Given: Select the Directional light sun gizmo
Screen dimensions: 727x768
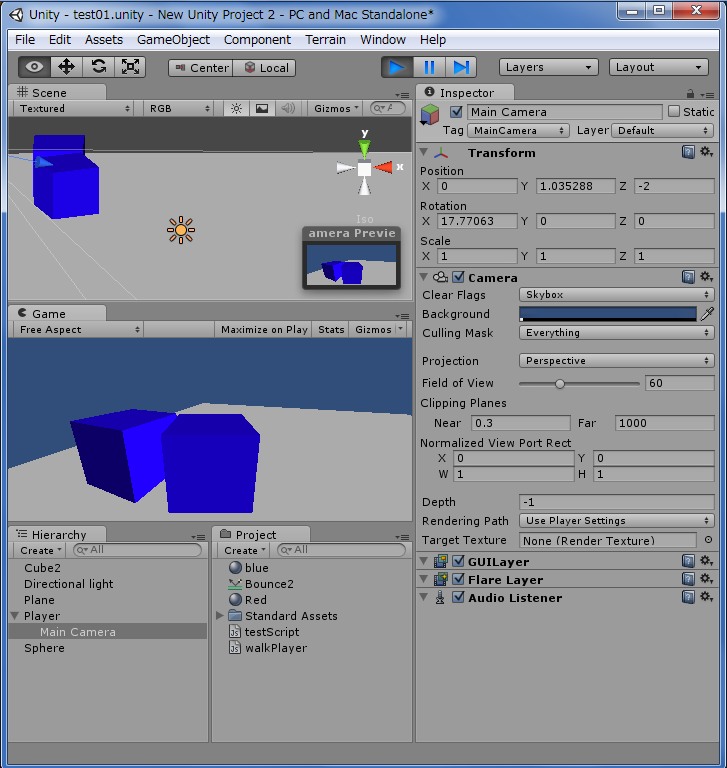Looking at the screenshot, I should tap(181, 230).
